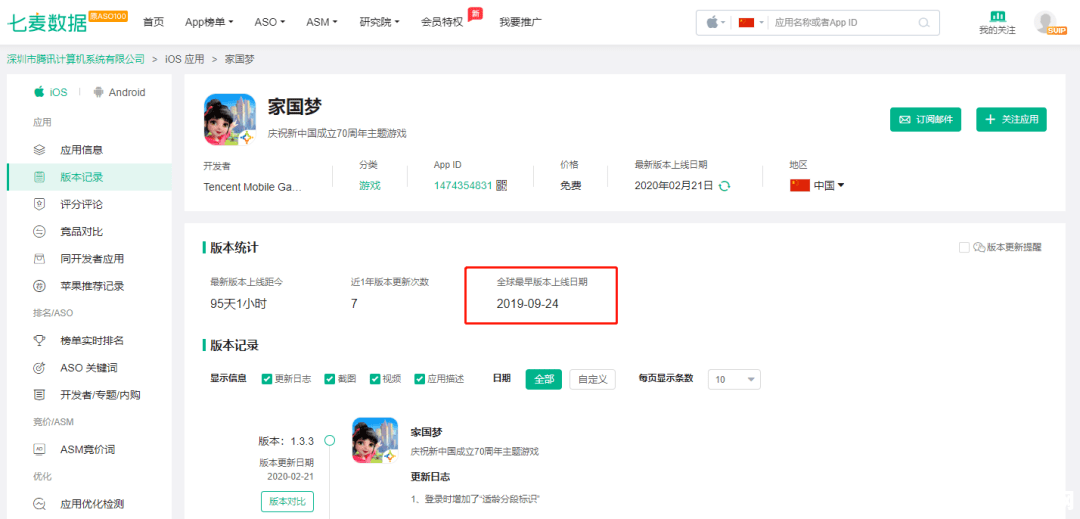
Task: Click the Tencent Mobile Ga… developer name
Action: [252, 186]
